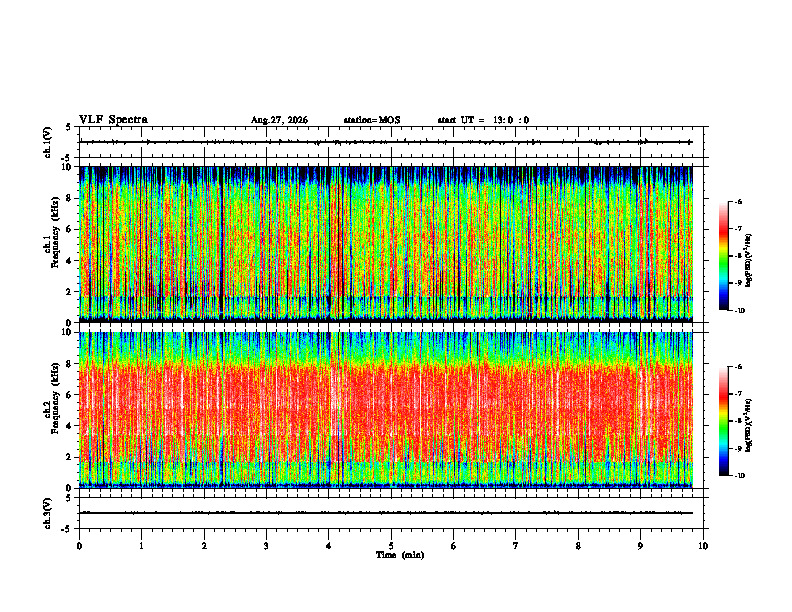Click time axis tick label "2"
This screenshot has height=612, width=792.
[x=204, y=546]
